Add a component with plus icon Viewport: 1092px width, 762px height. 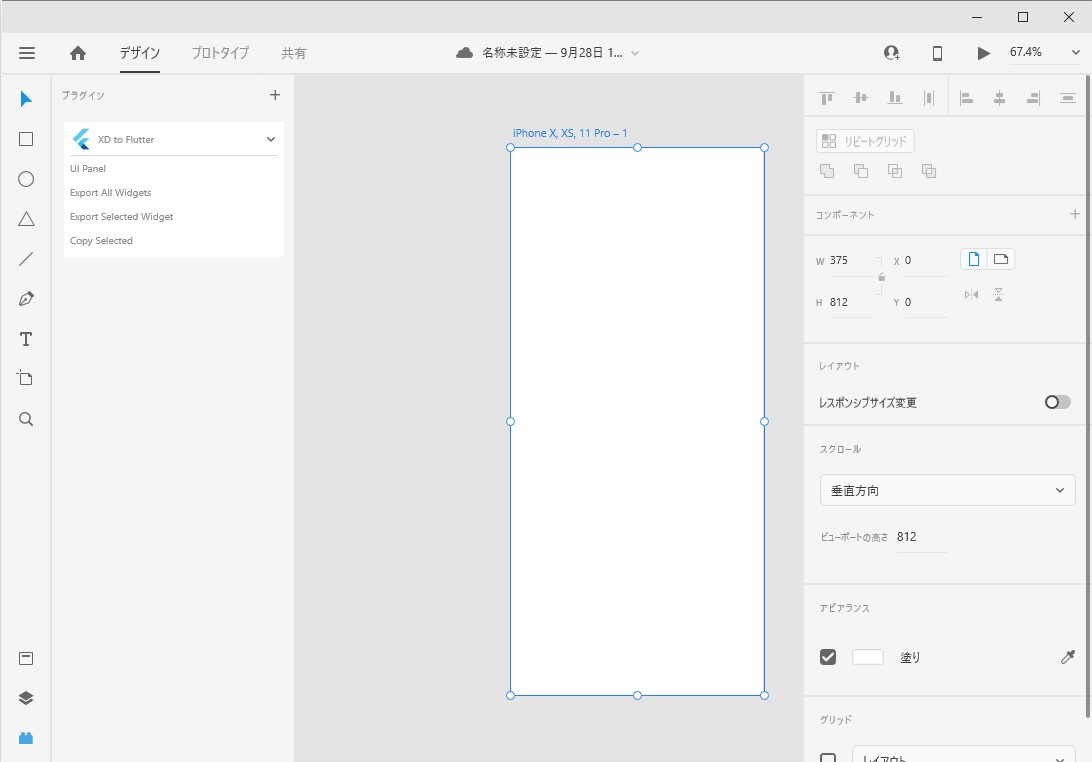(1075, 214)
